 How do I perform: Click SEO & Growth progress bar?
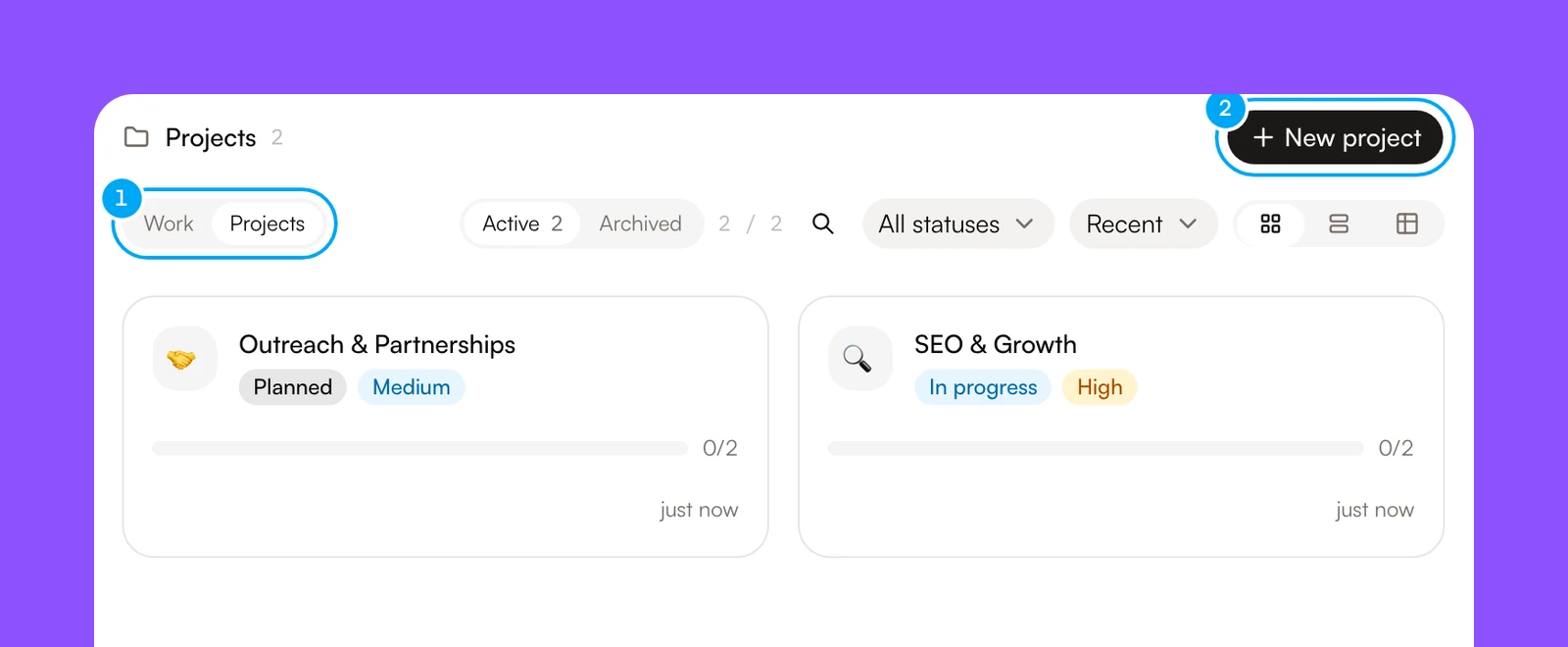click(1096, 448)
